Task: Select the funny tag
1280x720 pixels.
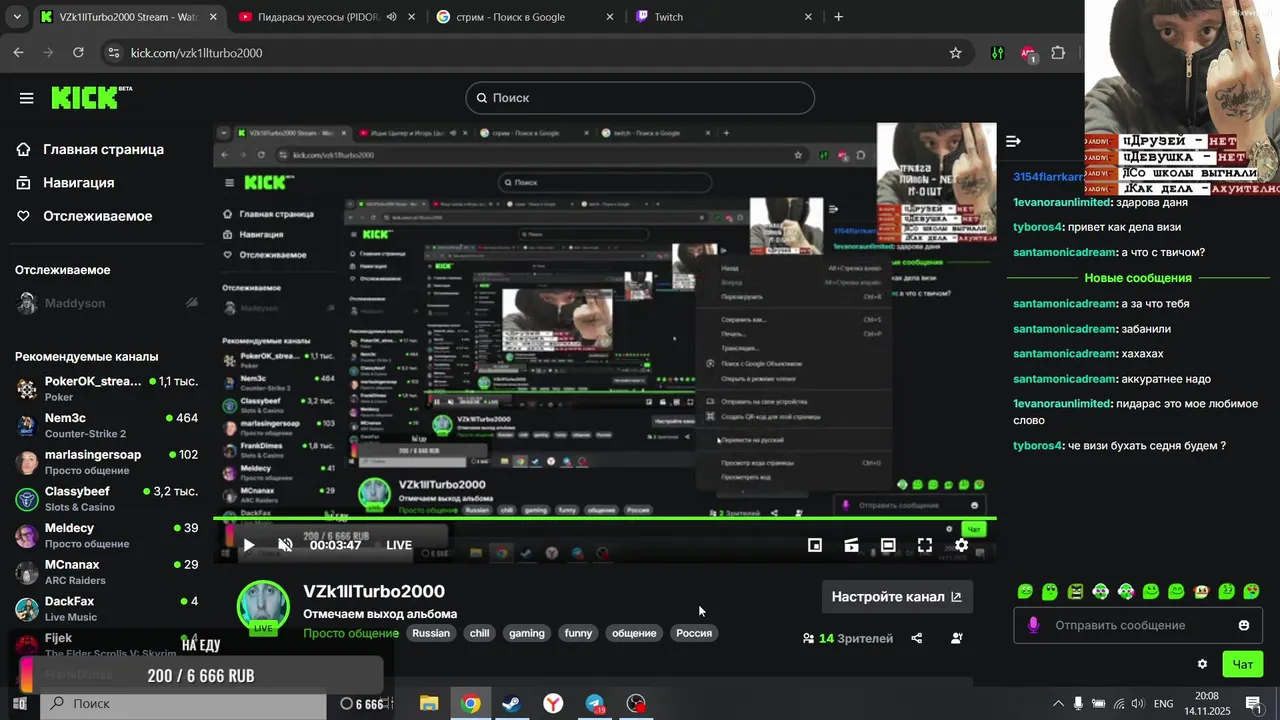Action: [x=578, y=633]
